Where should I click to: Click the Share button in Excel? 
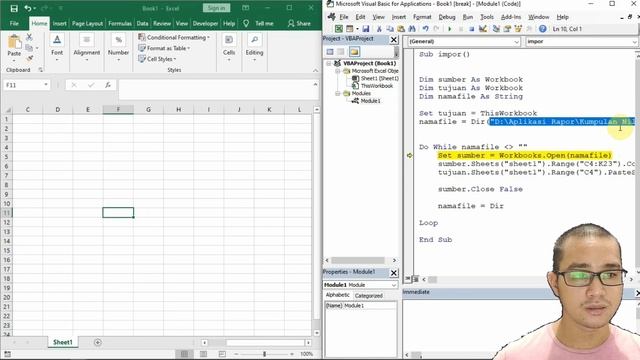click(299, 24)
